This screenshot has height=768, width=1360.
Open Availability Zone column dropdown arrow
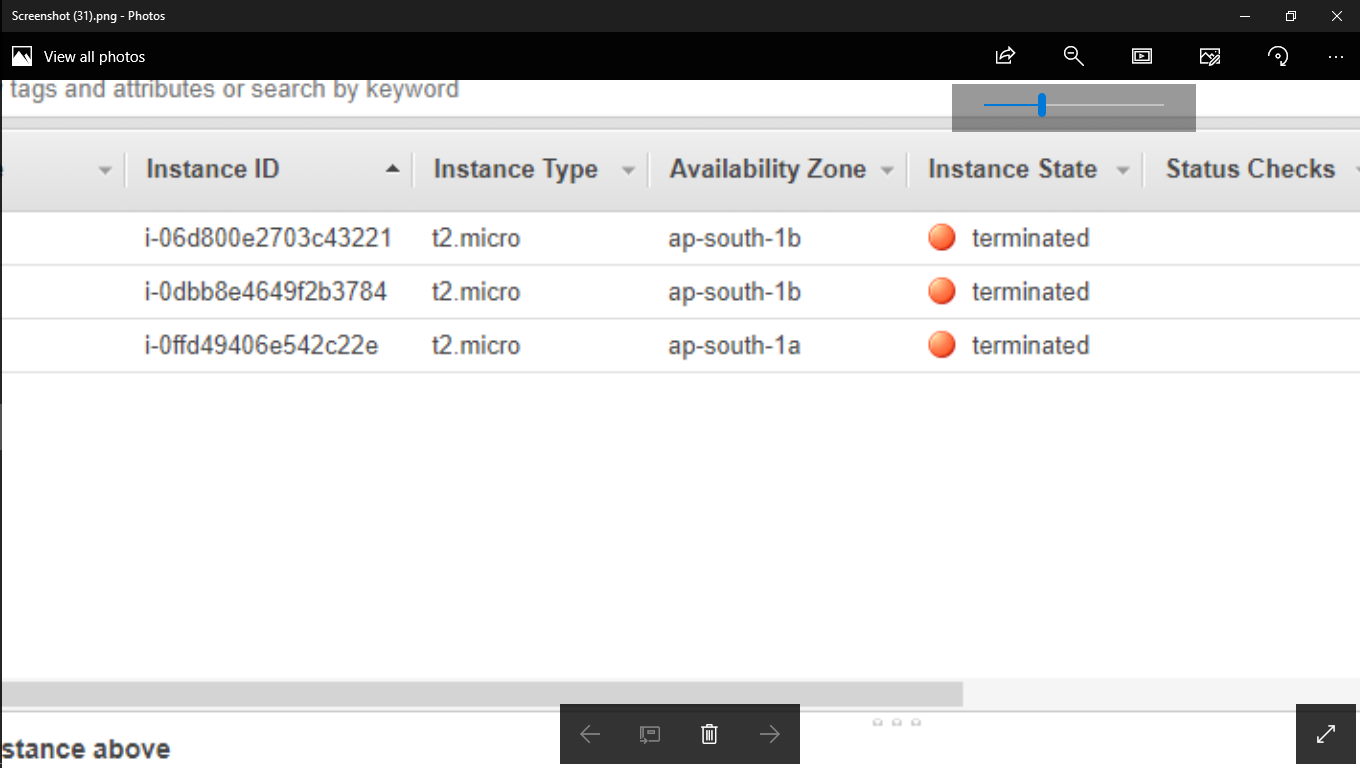pos(887,171)
